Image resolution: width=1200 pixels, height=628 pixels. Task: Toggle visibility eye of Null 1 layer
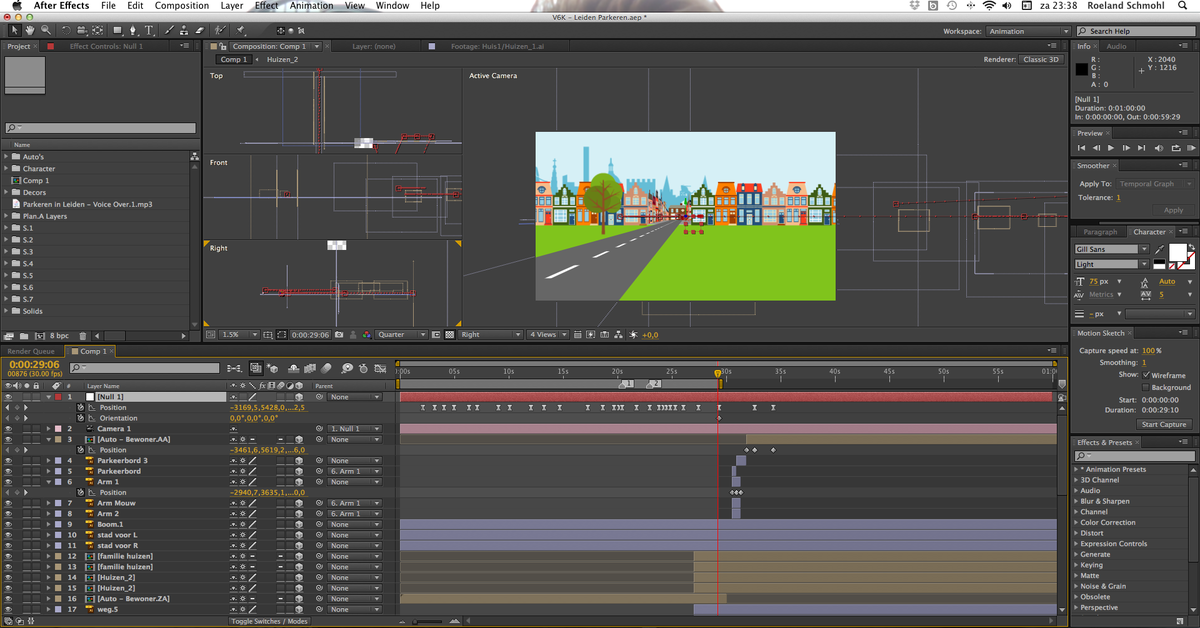[8, 397]
